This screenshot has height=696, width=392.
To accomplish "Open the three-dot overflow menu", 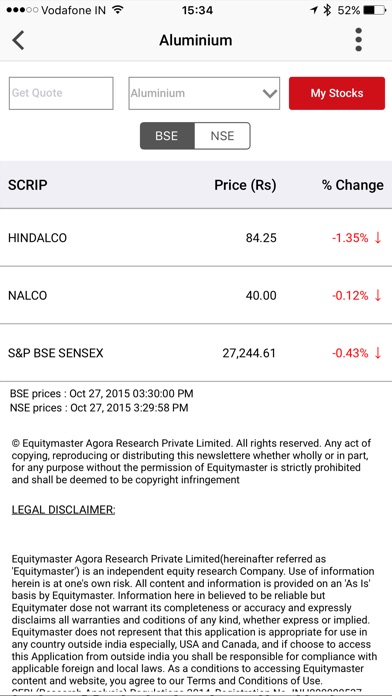I will (359, 40).
